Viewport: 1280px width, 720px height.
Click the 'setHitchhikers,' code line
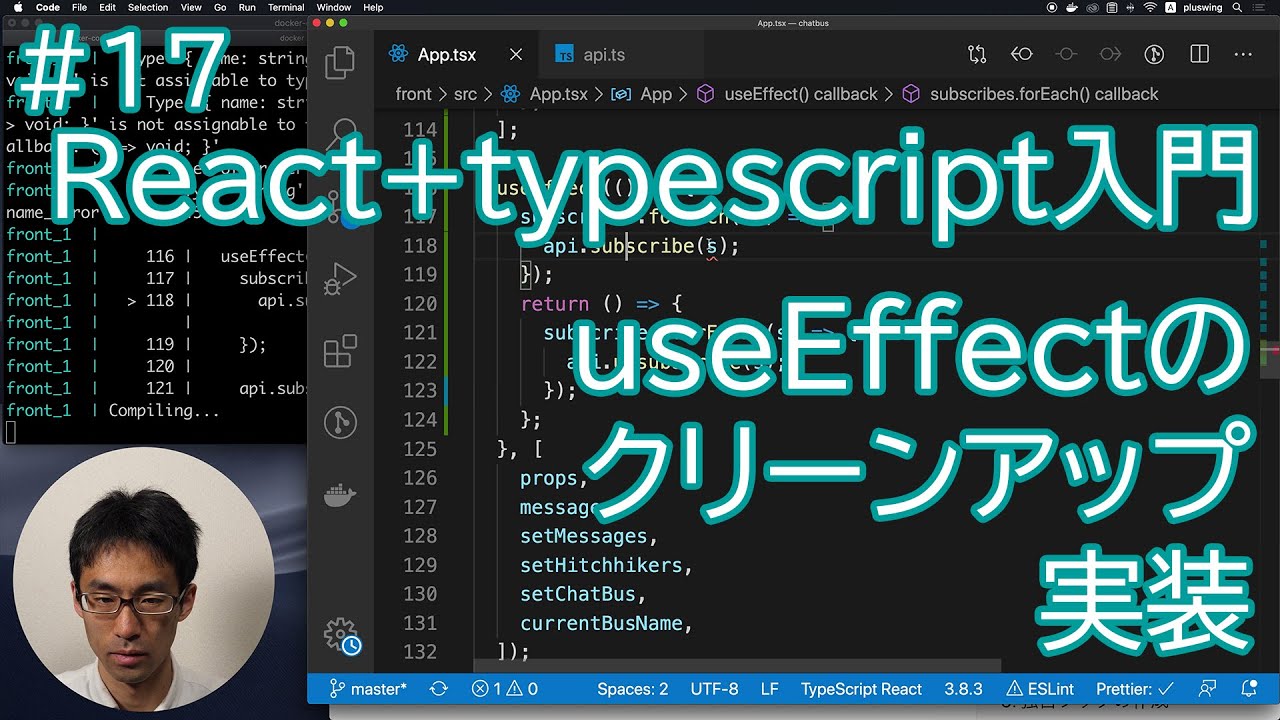(606, 565)
